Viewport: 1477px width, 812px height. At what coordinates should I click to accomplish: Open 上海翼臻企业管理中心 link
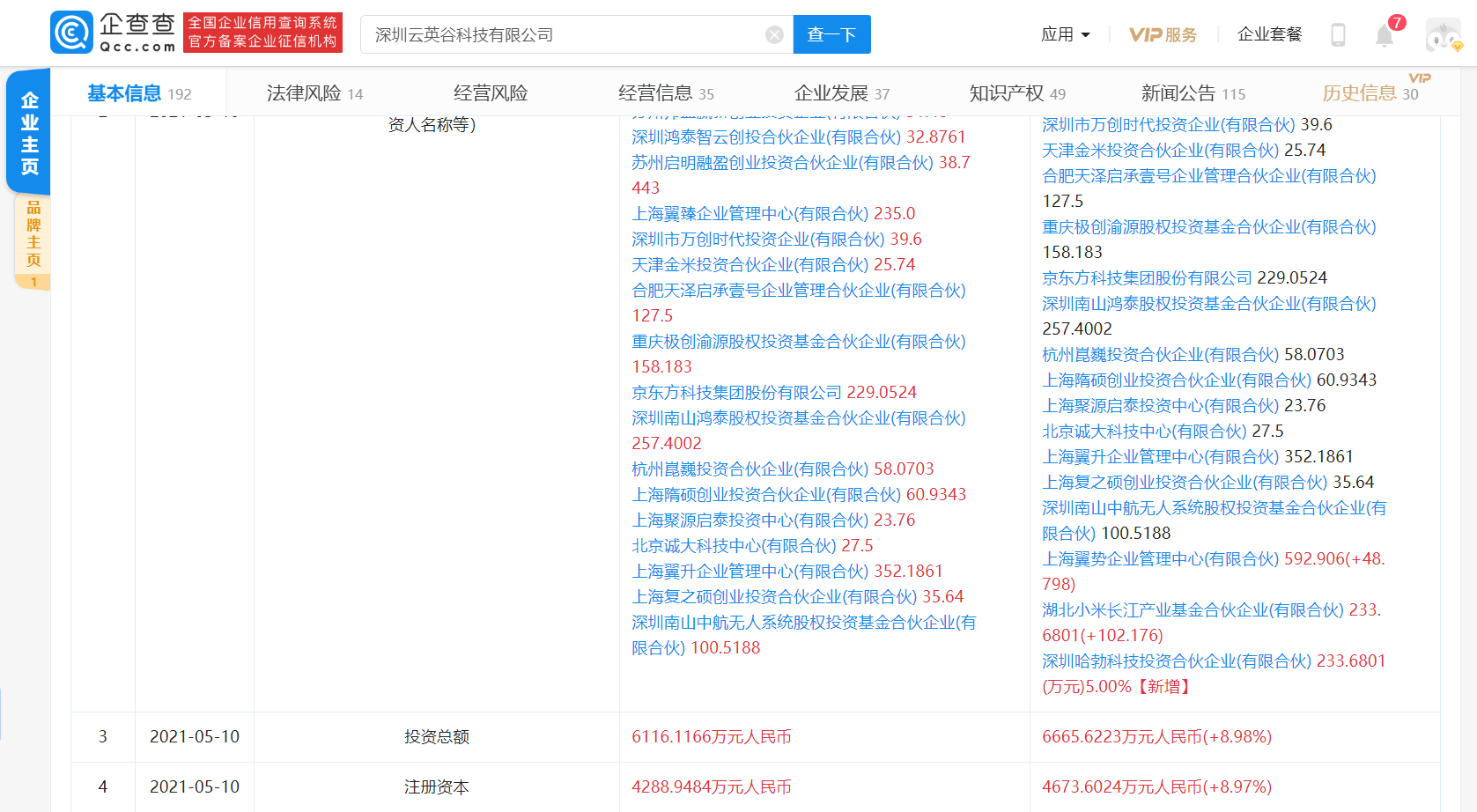tap(750, 214)
